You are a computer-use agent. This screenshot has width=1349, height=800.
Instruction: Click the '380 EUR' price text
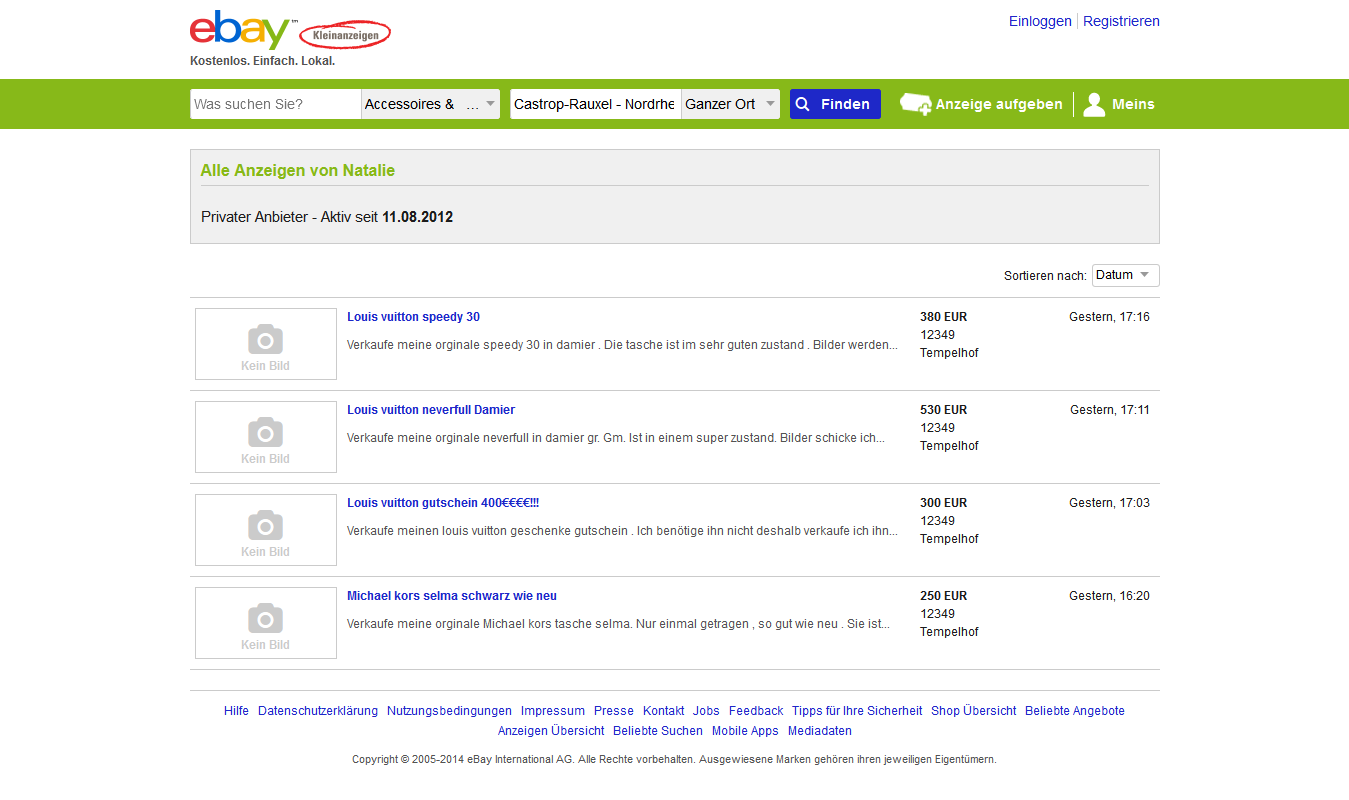944,317
